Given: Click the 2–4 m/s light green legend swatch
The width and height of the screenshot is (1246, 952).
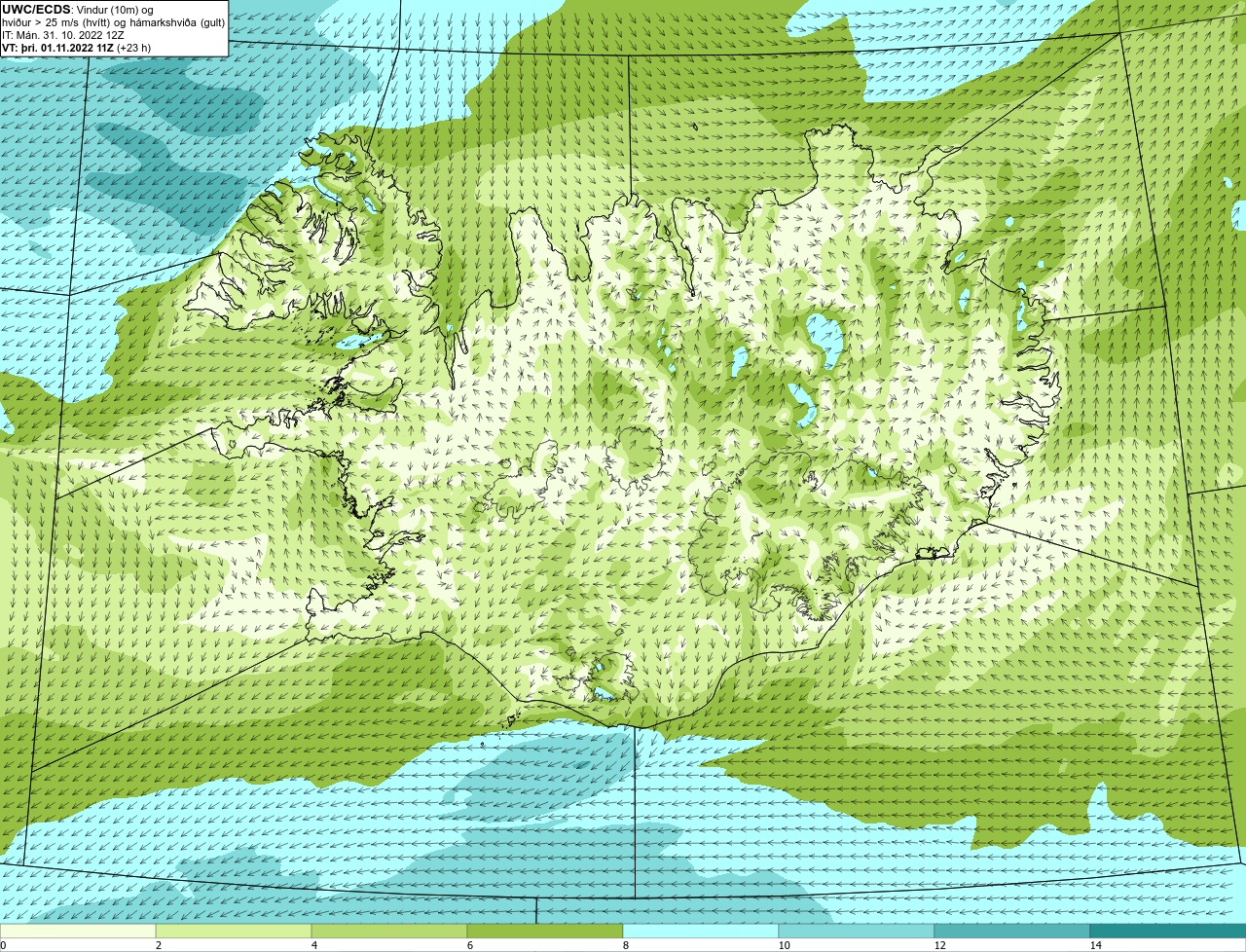Looking at the screenshot, I should [234, 932].
